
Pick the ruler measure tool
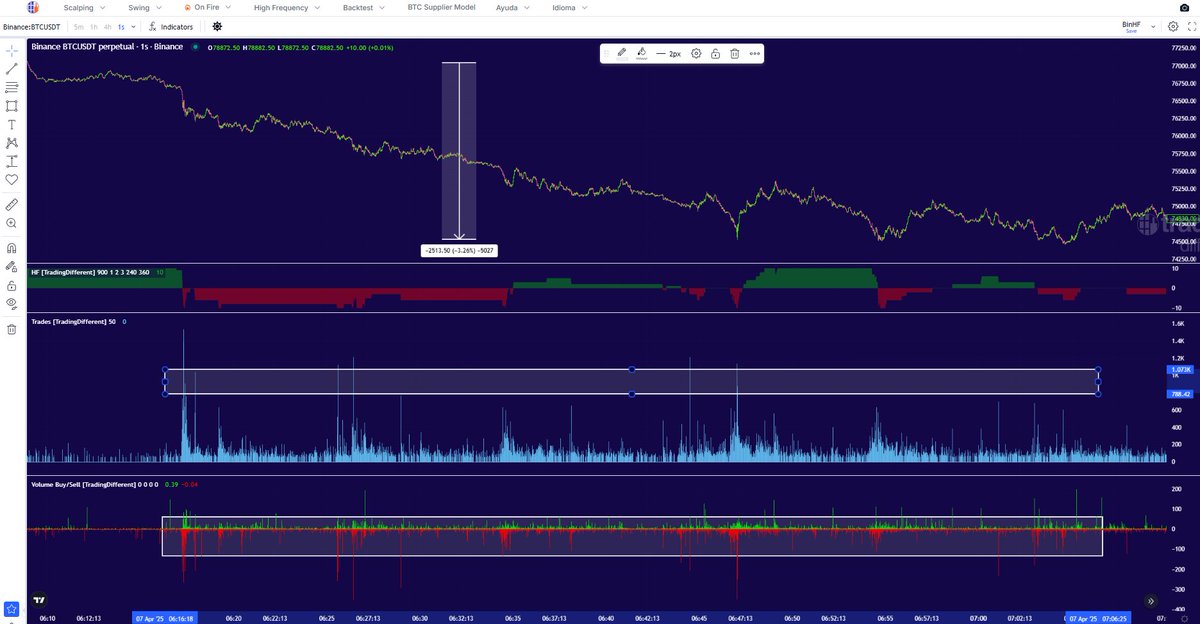[12, 204]
